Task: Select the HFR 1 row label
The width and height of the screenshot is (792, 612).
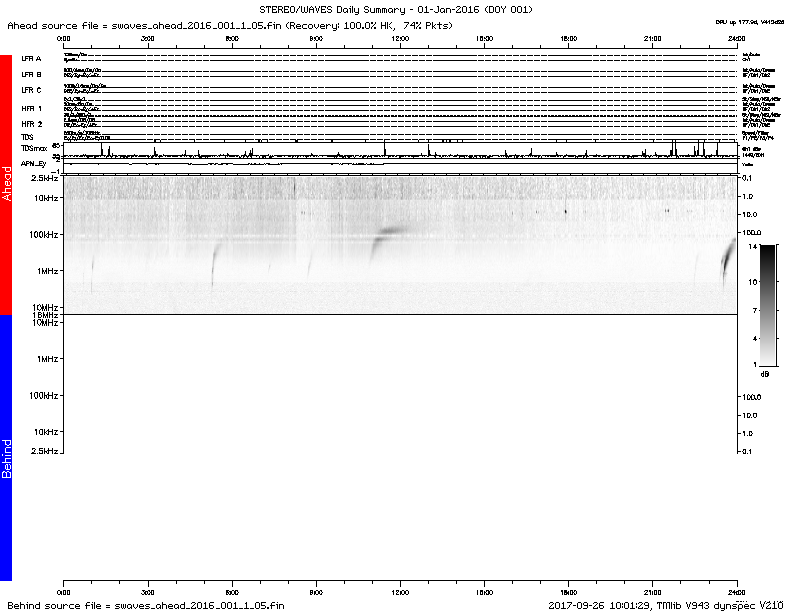Action: pos(32,108)
